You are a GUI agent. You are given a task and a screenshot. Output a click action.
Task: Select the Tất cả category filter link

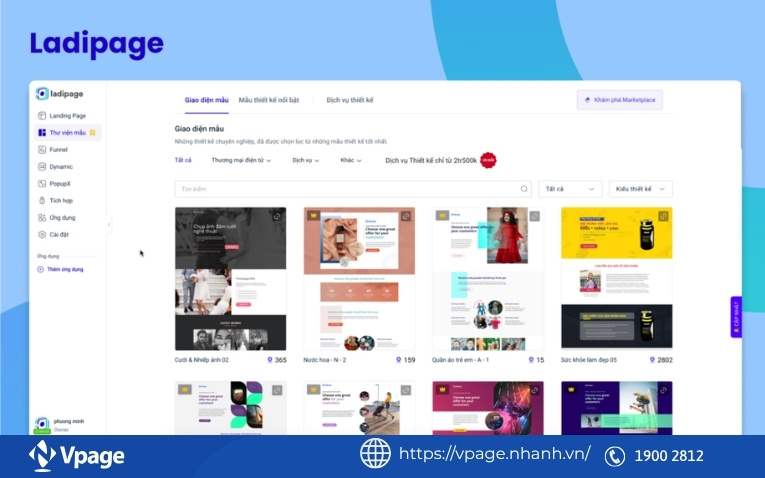coord(183,160)
